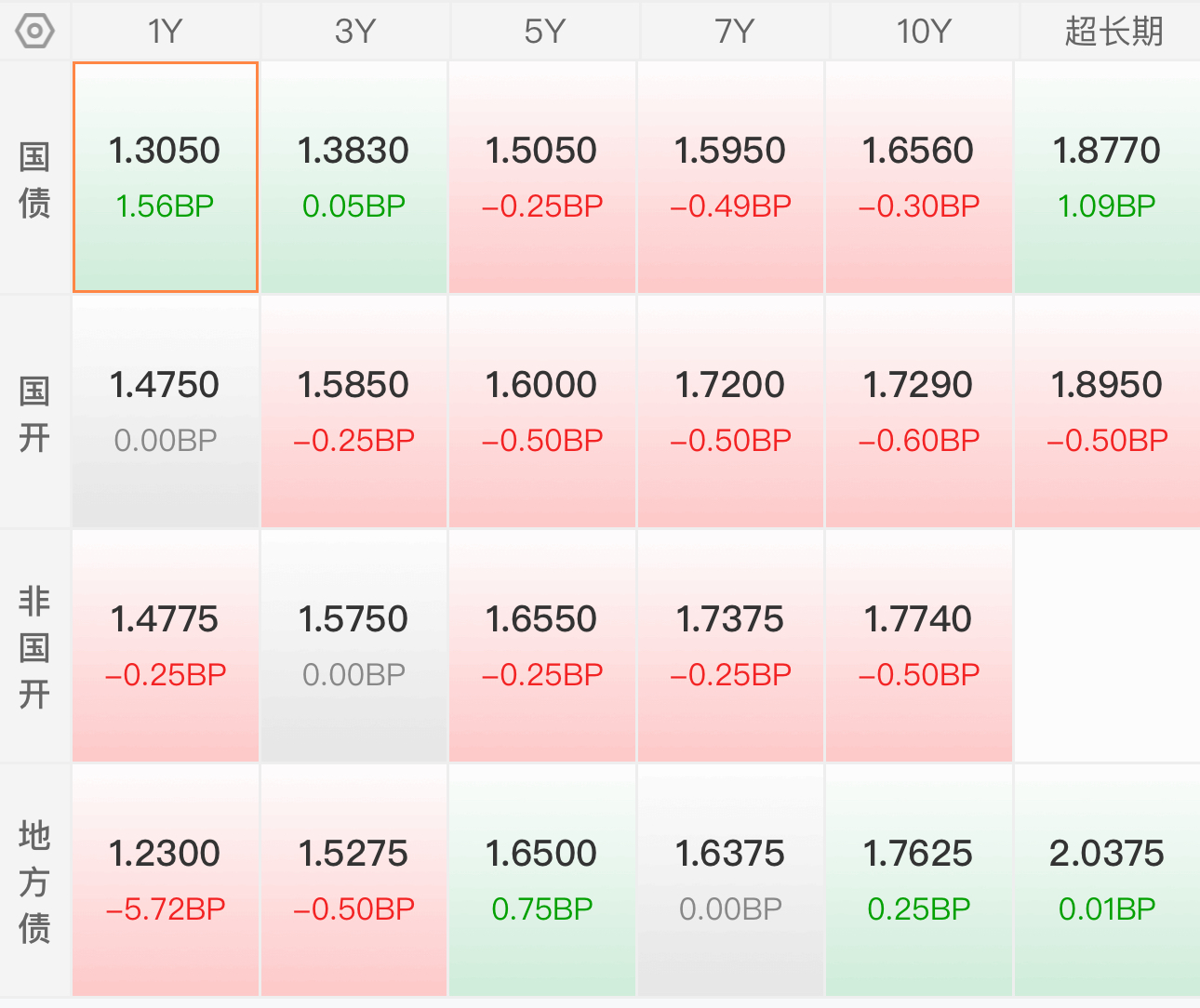
Task: Click the 非国开 10Y cell 1.7740
Action: [918, 646]
